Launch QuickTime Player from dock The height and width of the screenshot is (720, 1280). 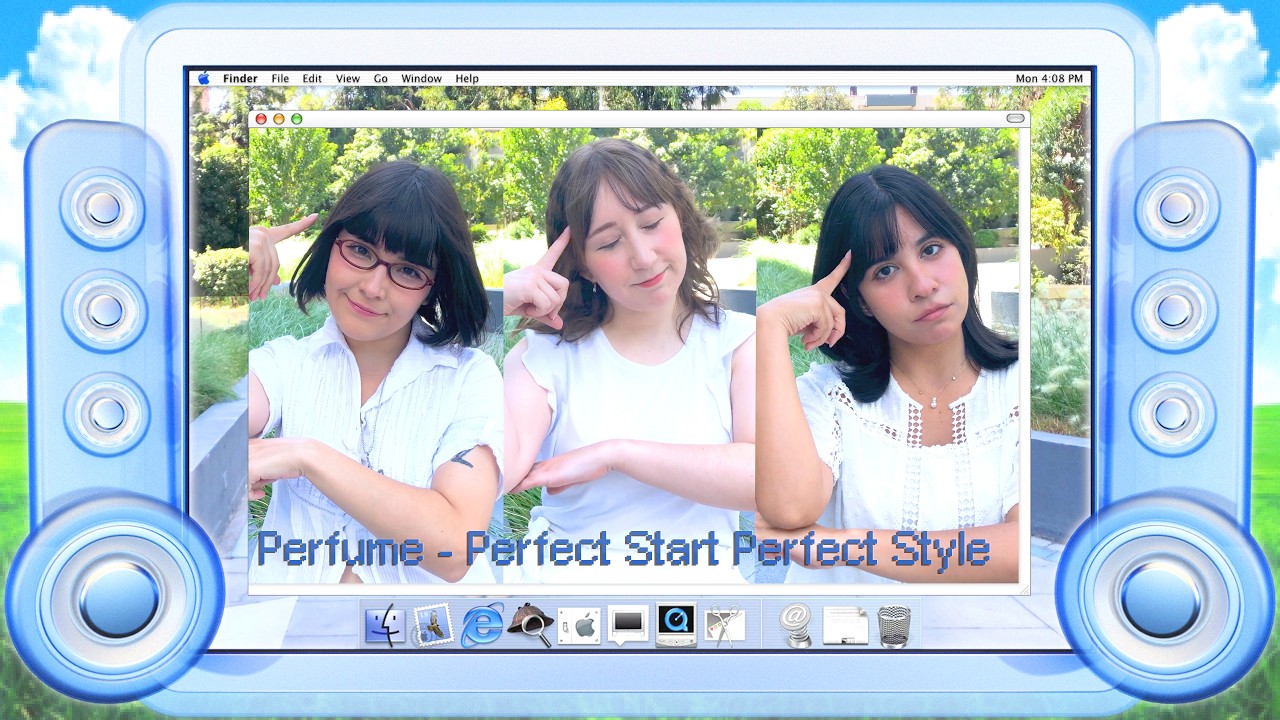676,626
